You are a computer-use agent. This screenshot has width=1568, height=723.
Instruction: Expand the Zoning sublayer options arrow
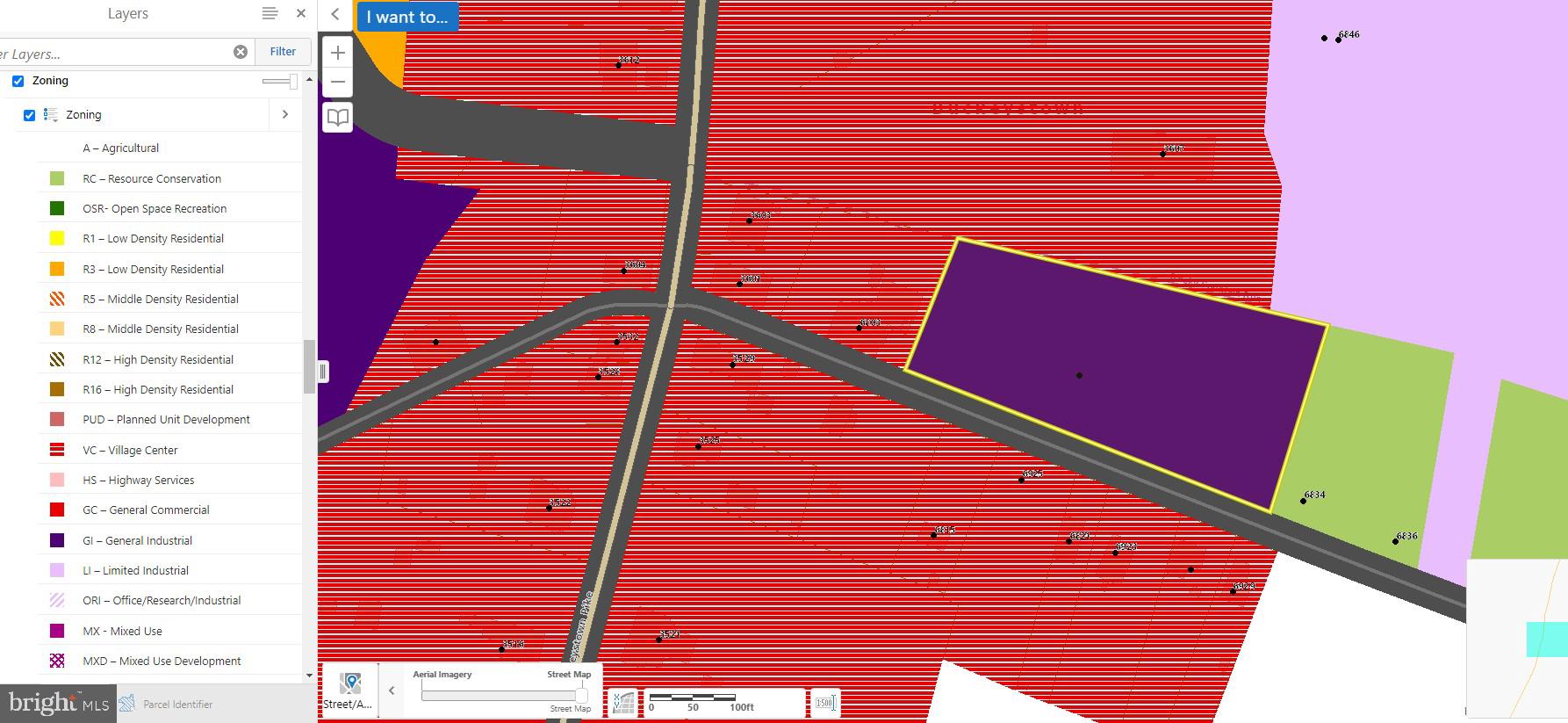[x=284, y=114]
